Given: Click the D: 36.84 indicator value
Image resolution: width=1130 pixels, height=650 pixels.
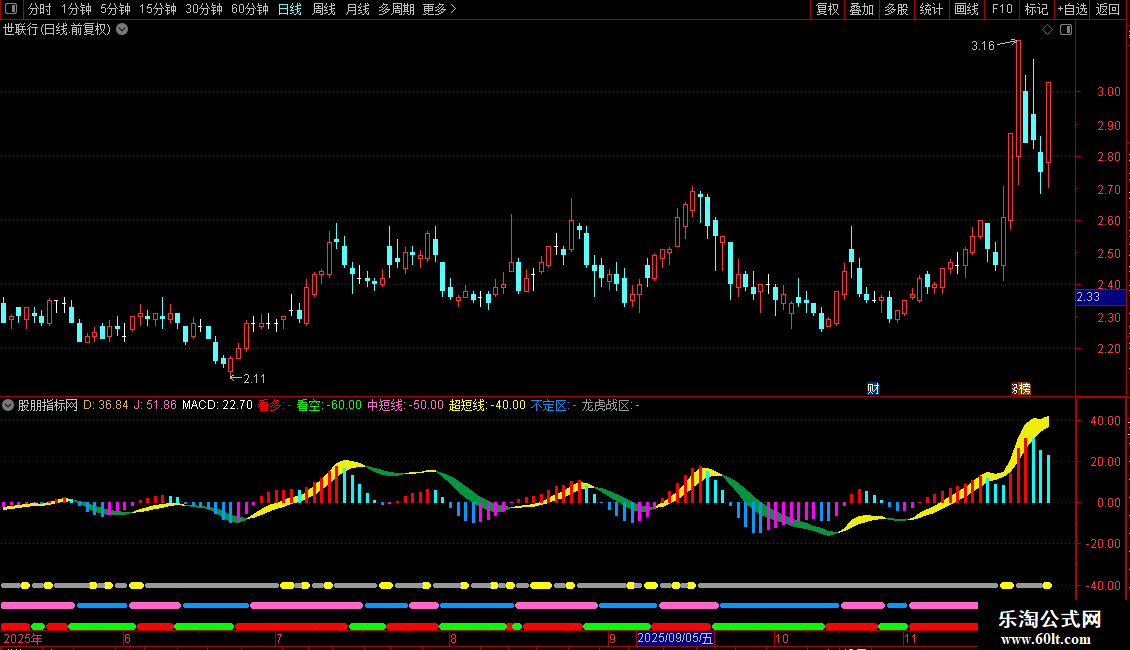Looking at the screenshot, I should click(x=105, y=405).
